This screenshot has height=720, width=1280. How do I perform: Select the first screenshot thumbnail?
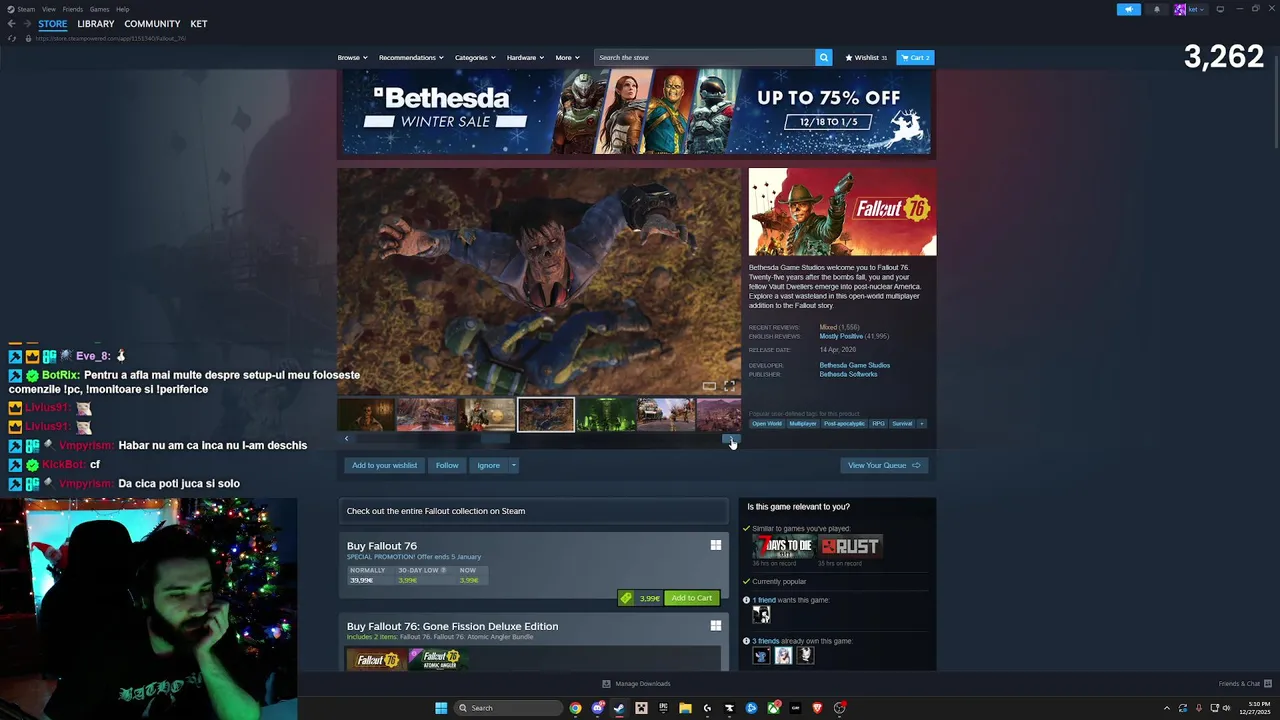pyautogui.click(x=366, y=414)
